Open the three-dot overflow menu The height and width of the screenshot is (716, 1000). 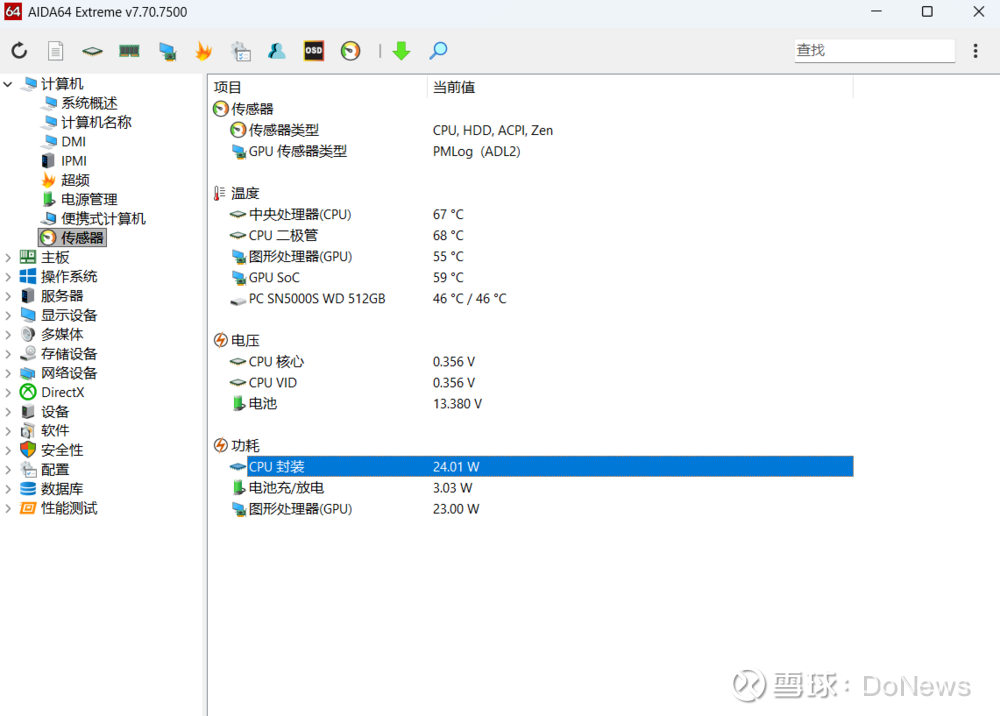click(975, 50)
